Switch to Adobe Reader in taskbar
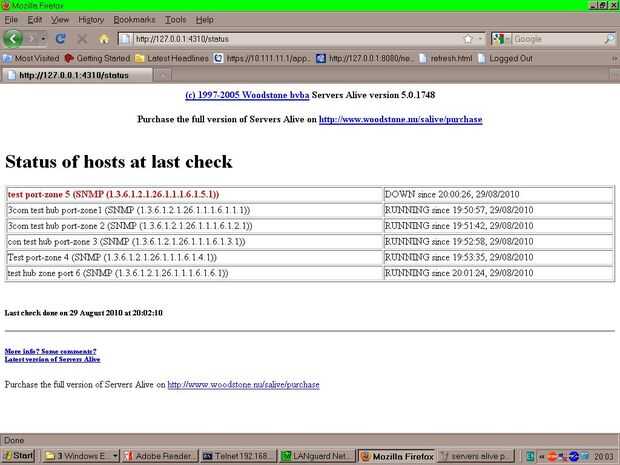 coord(159,456)
